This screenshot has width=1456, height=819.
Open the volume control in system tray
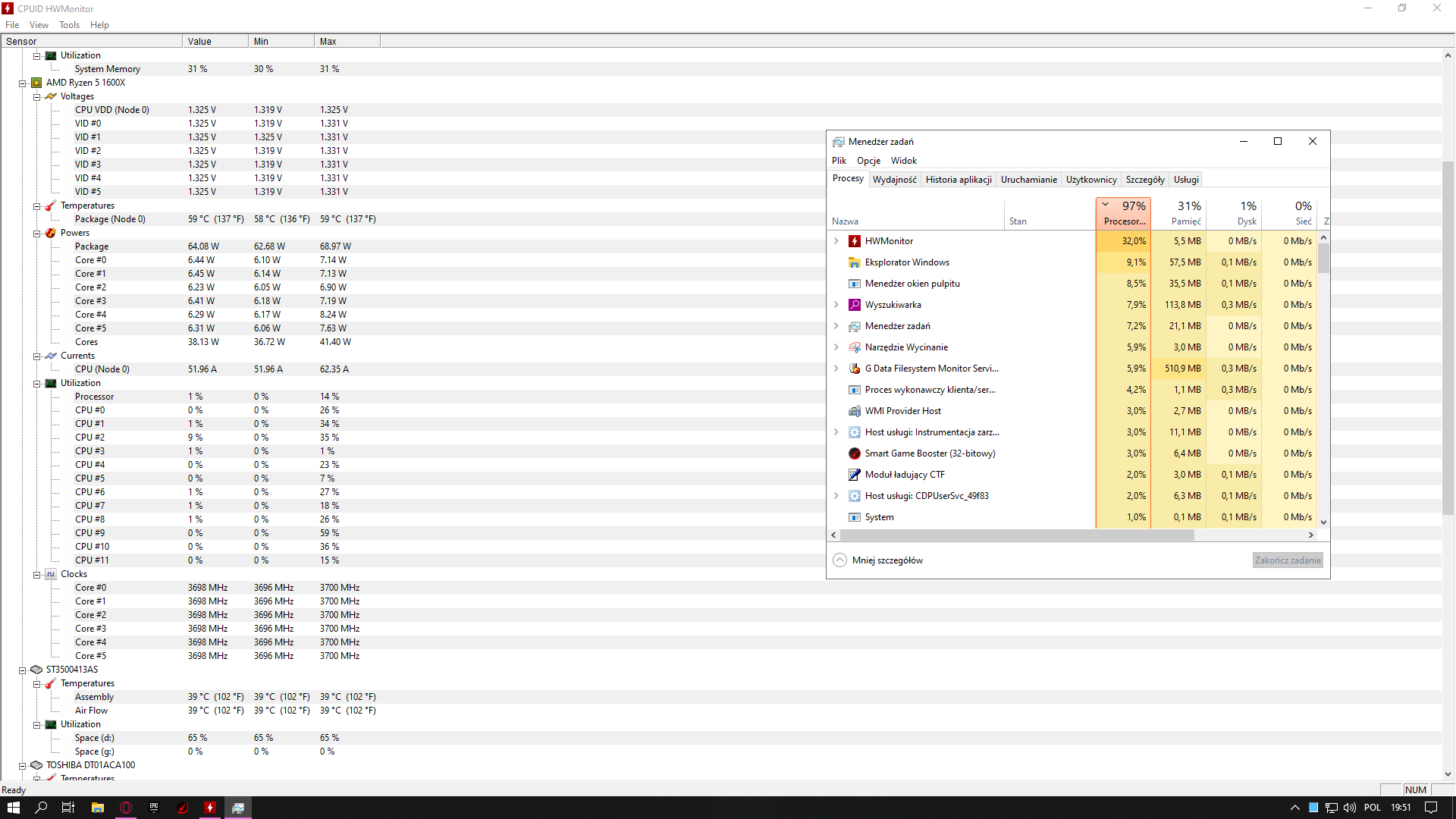pyautogui.click(x=1350, y=808)
